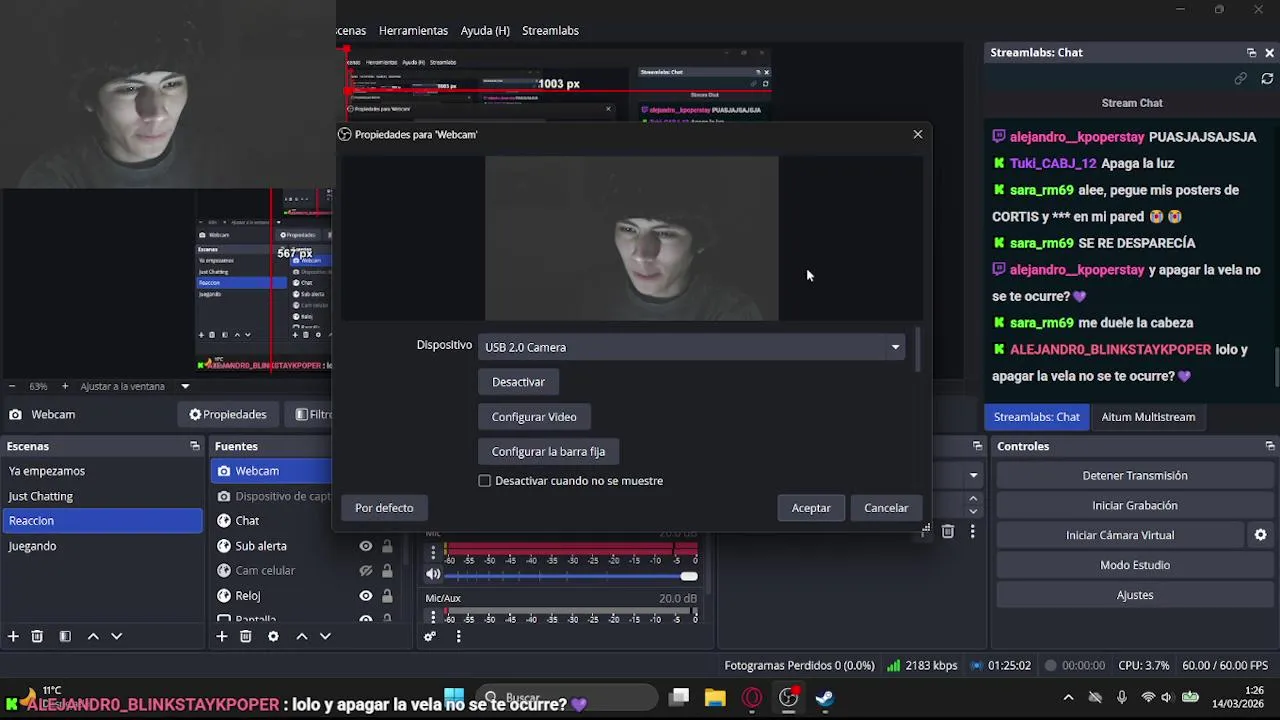Move the selected source up
The height and width of the screenshot is (720, 1280).
point(301,636)
